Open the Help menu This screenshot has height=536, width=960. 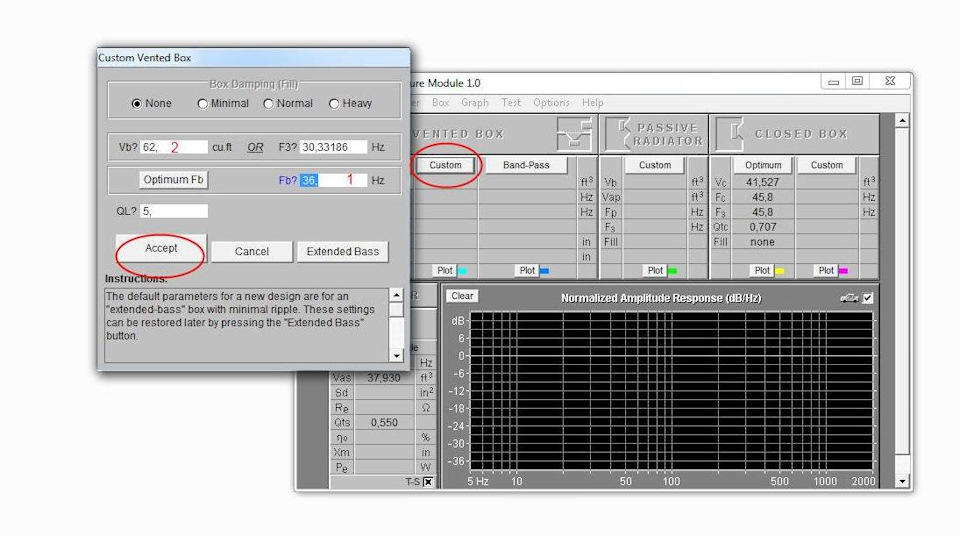pos(592,102)
